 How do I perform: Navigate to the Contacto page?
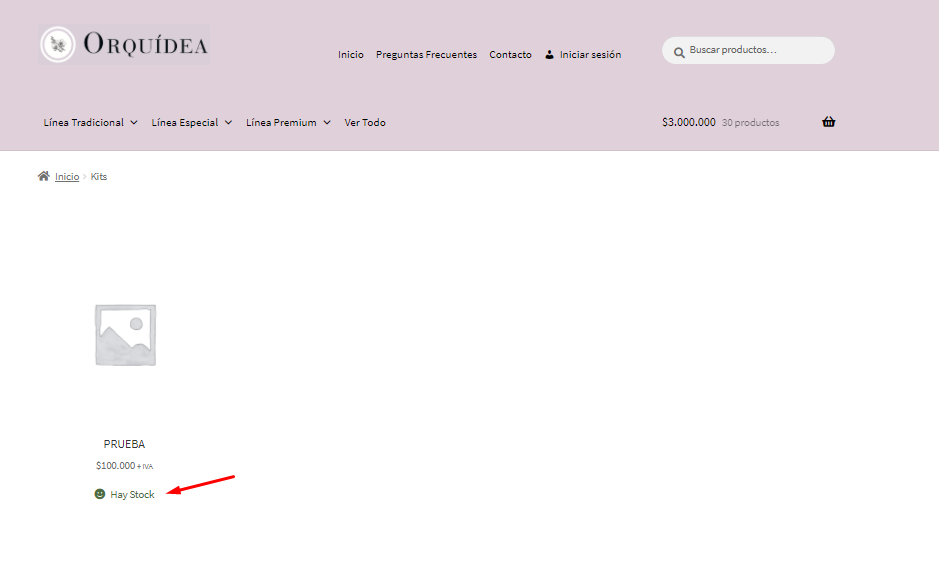510,55
